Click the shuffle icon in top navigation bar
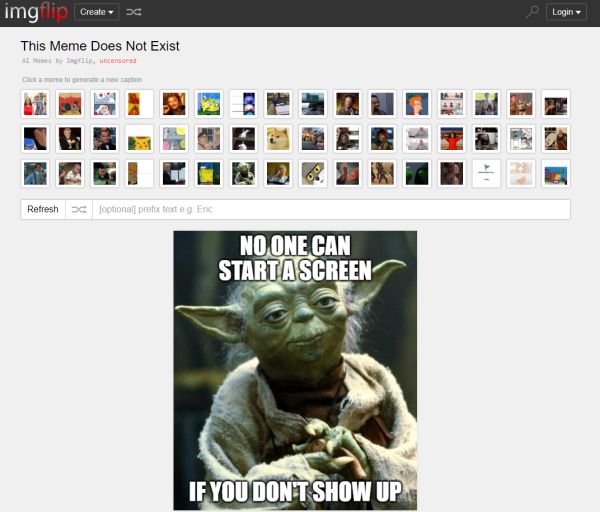The image size is (600, 512). click(133, 12)
